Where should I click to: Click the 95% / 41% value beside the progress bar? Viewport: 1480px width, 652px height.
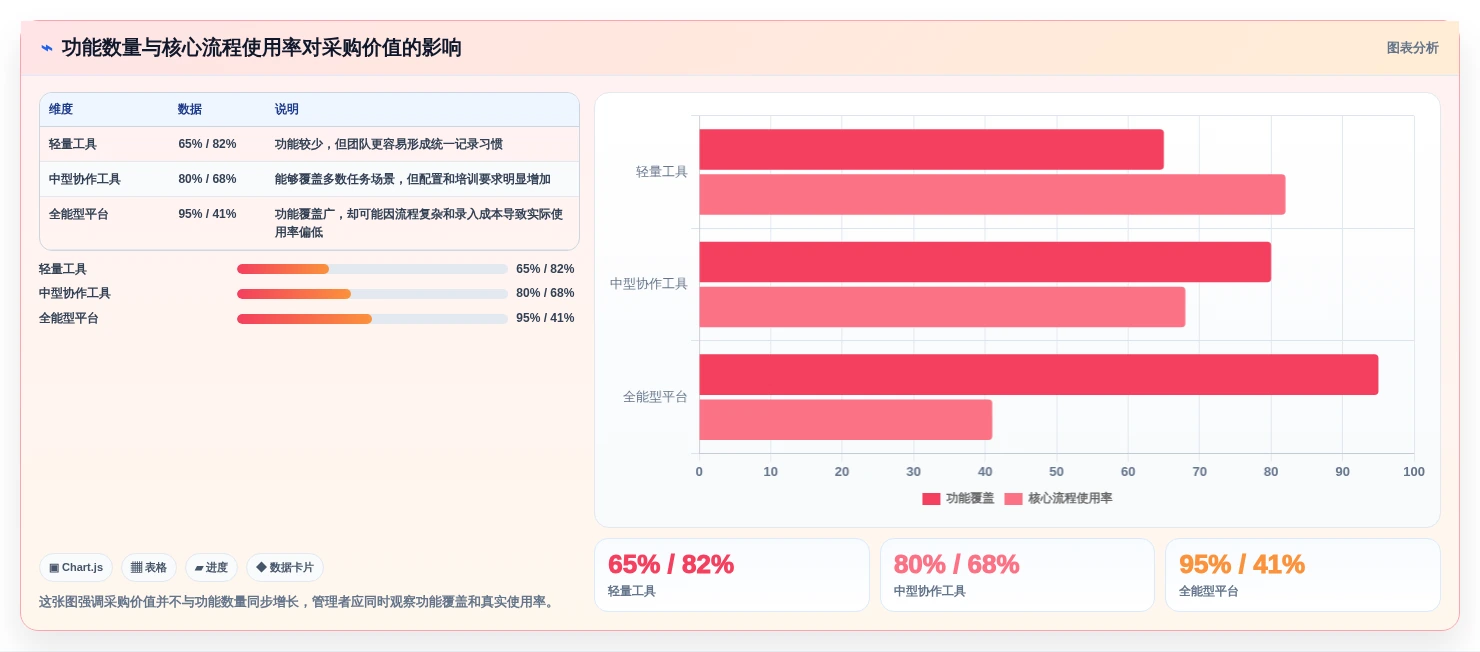click(x=545, y=319)
